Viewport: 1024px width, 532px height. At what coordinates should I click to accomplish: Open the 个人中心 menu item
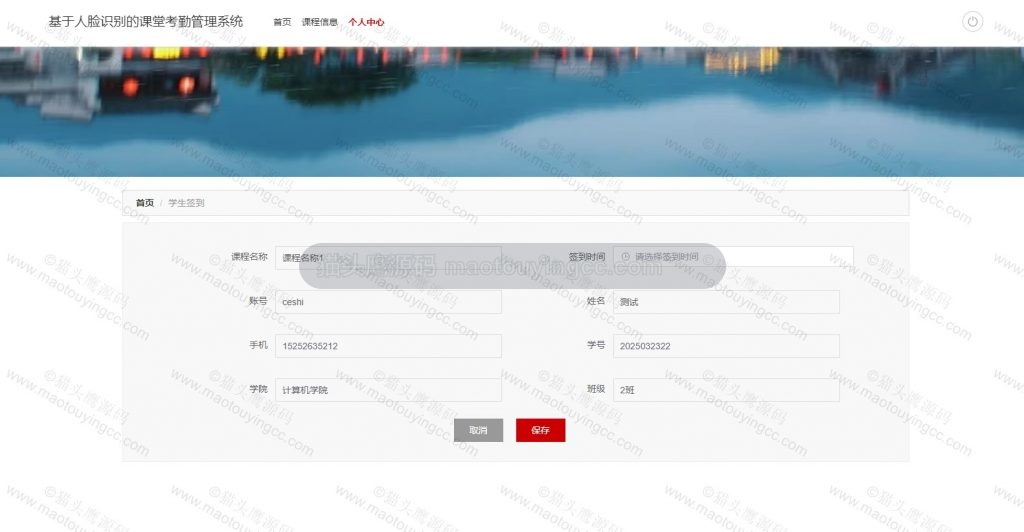click(366, 22)
